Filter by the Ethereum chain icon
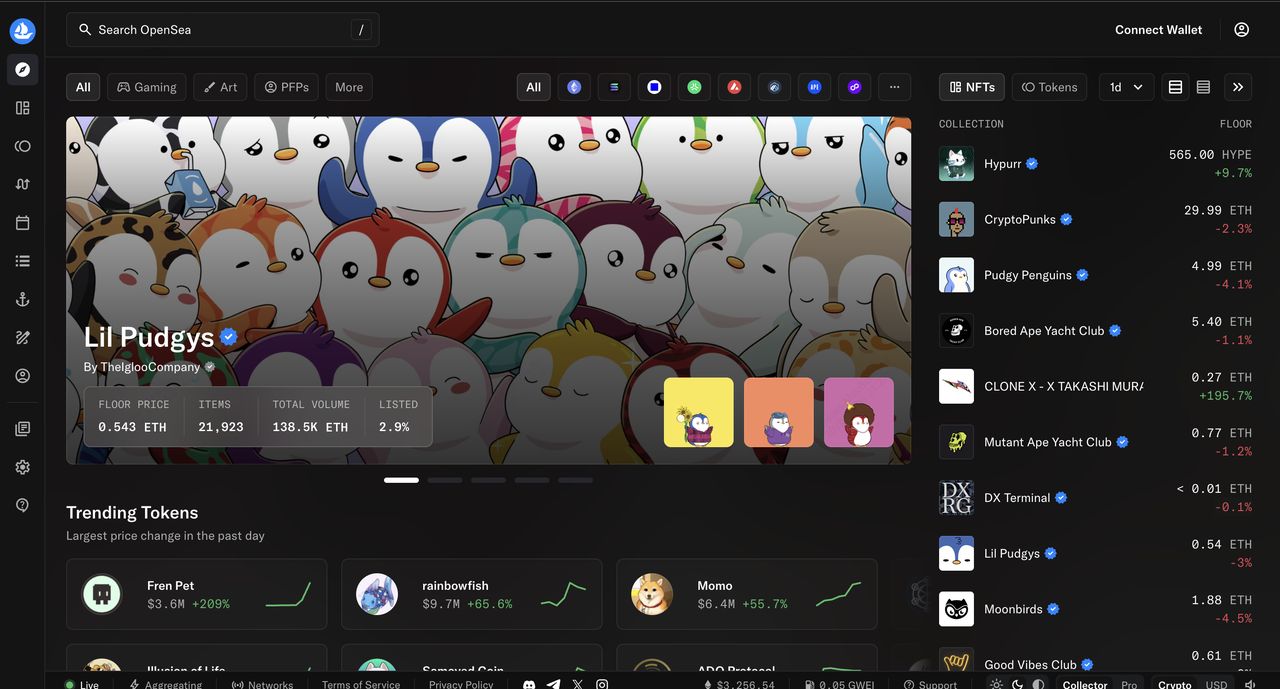1280x689 pixels. [574, 87]
